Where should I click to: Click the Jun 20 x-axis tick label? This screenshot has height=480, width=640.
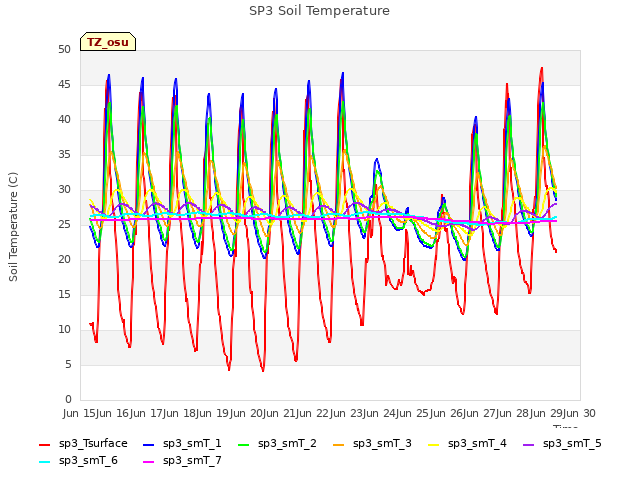pyautogui.click(x=247, y=413)
